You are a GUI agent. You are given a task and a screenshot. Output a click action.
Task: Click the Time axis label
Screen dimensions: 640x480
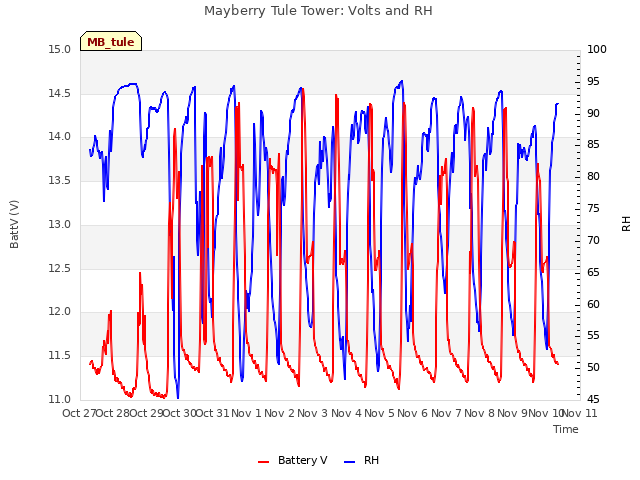point(566,429)
